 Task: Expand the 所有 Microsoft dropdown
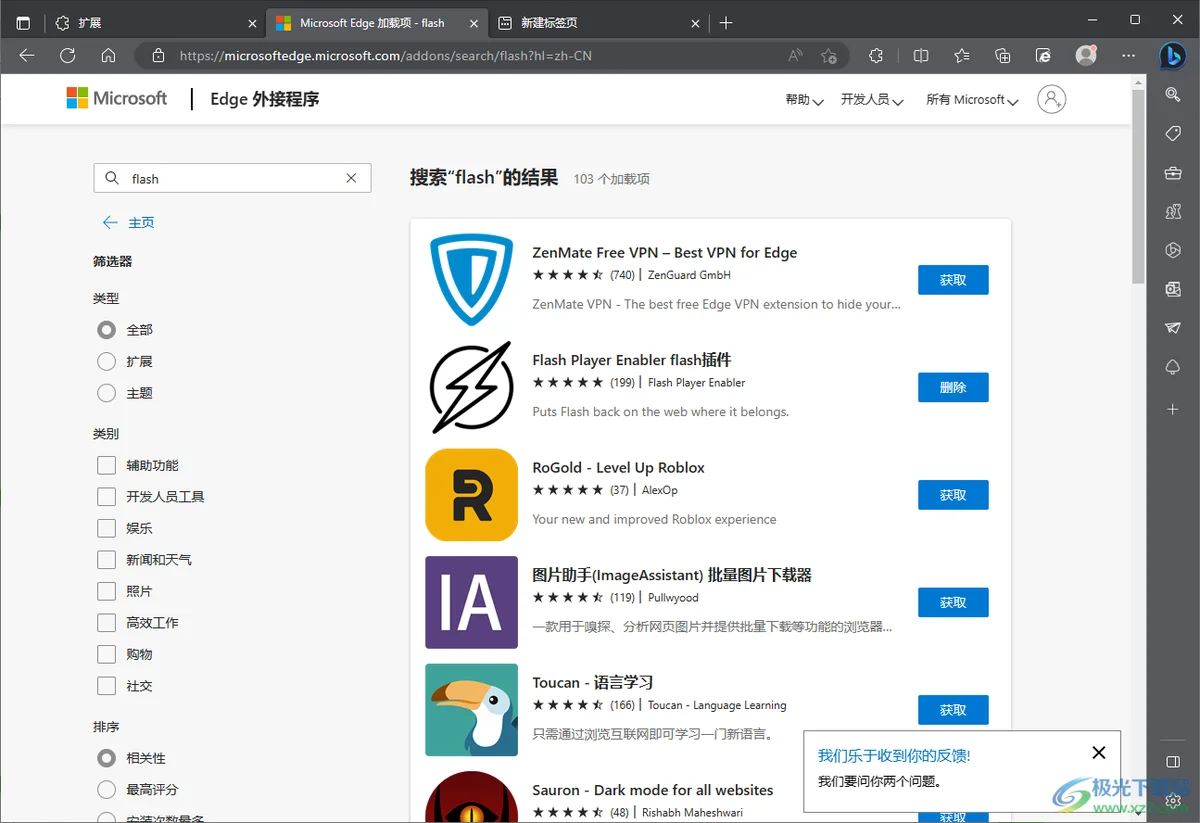click(972, 100)
